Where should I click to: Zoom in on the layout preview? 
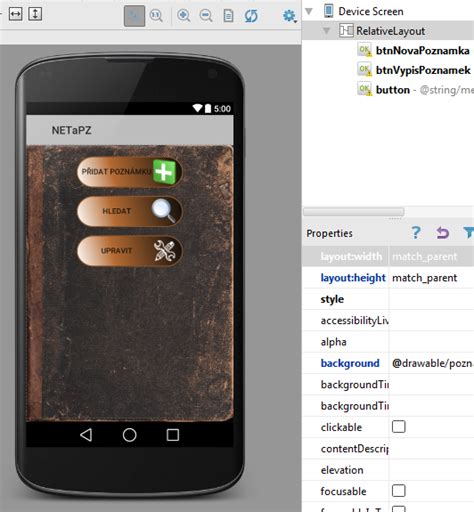tap(184, 16)
